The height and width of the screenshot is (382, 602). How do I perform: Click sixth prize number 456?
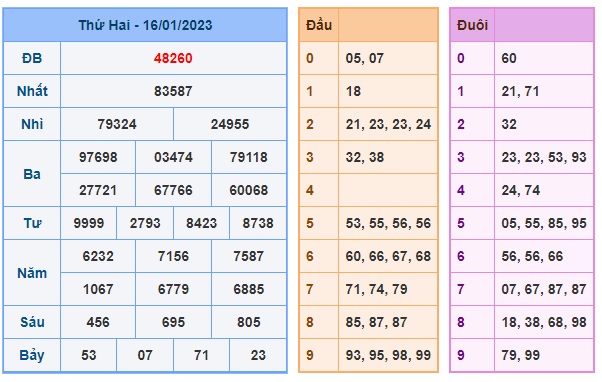pos(98,322)
